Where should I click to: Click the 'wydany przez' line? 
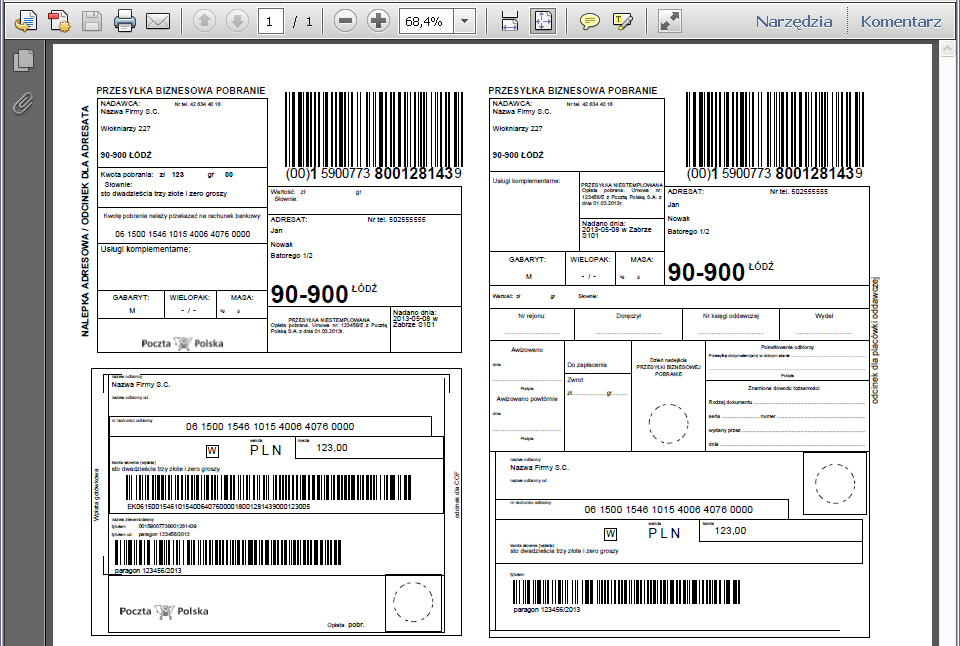click(788, 430)
